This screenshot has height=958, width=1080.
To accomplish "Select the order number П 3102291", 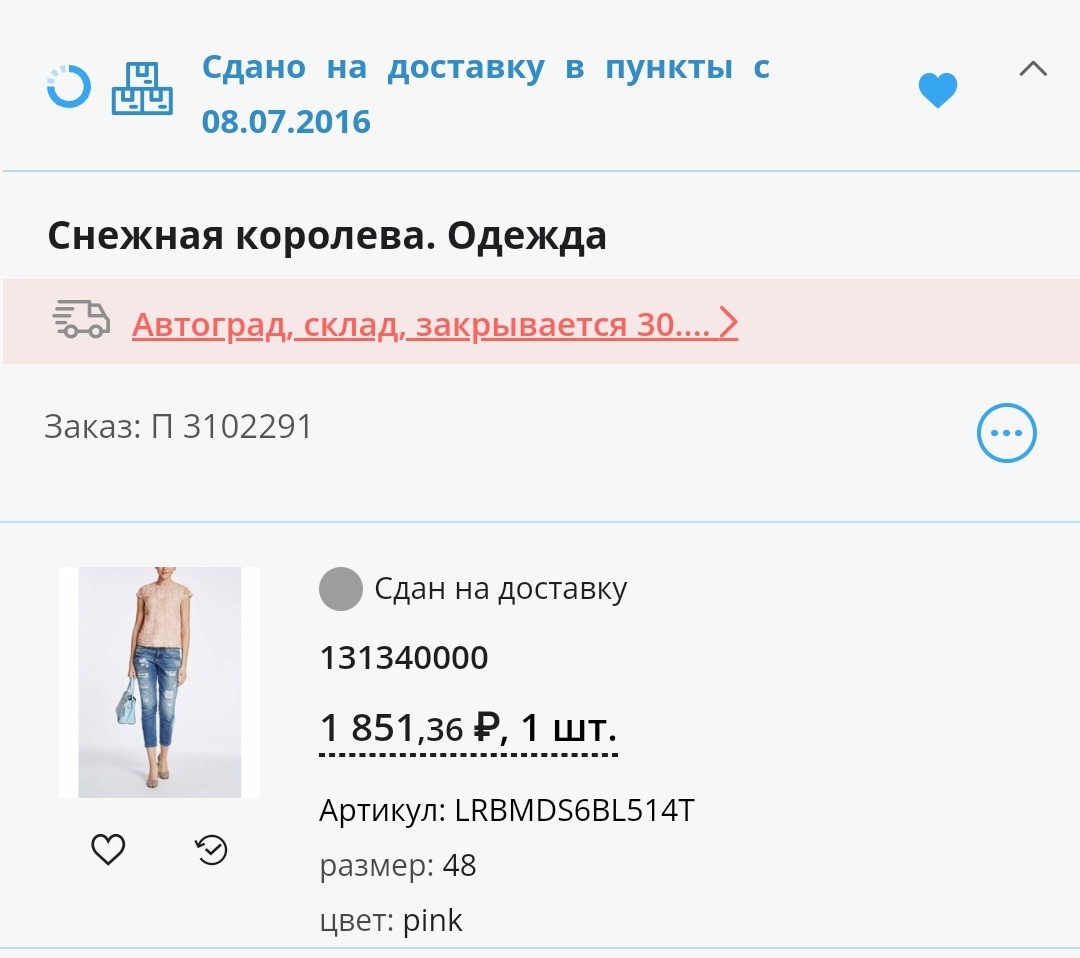I will [x=231, y=426].
